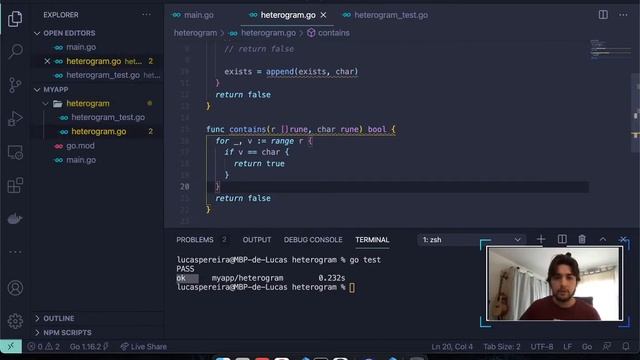Change indentation via Tab Size: 2
This screenshot has width=640, height=360.
[x=502, y=347]
